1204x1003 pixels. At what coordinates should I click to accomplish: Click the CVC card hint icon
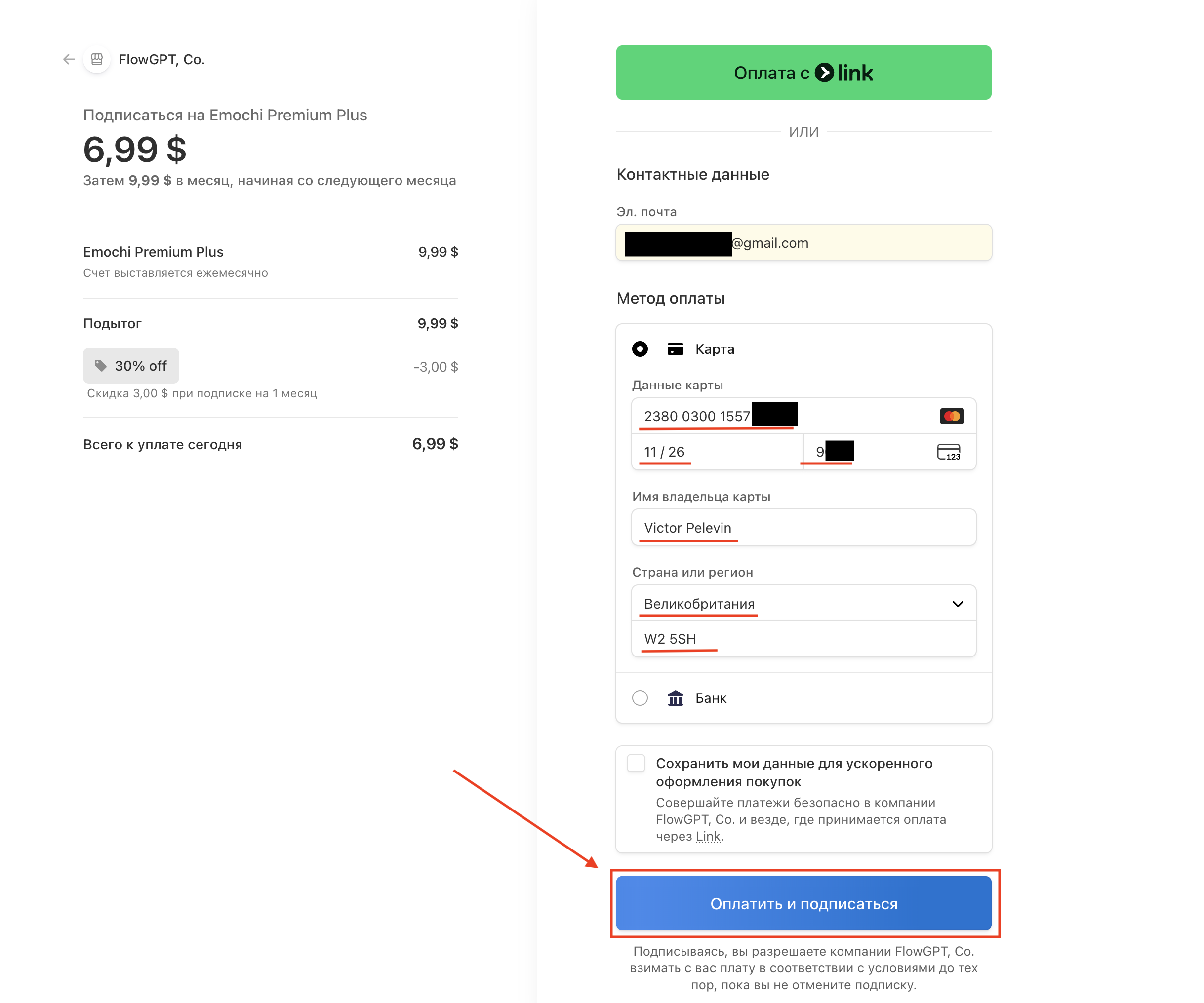pyautogui.click(x=949, y=452)
